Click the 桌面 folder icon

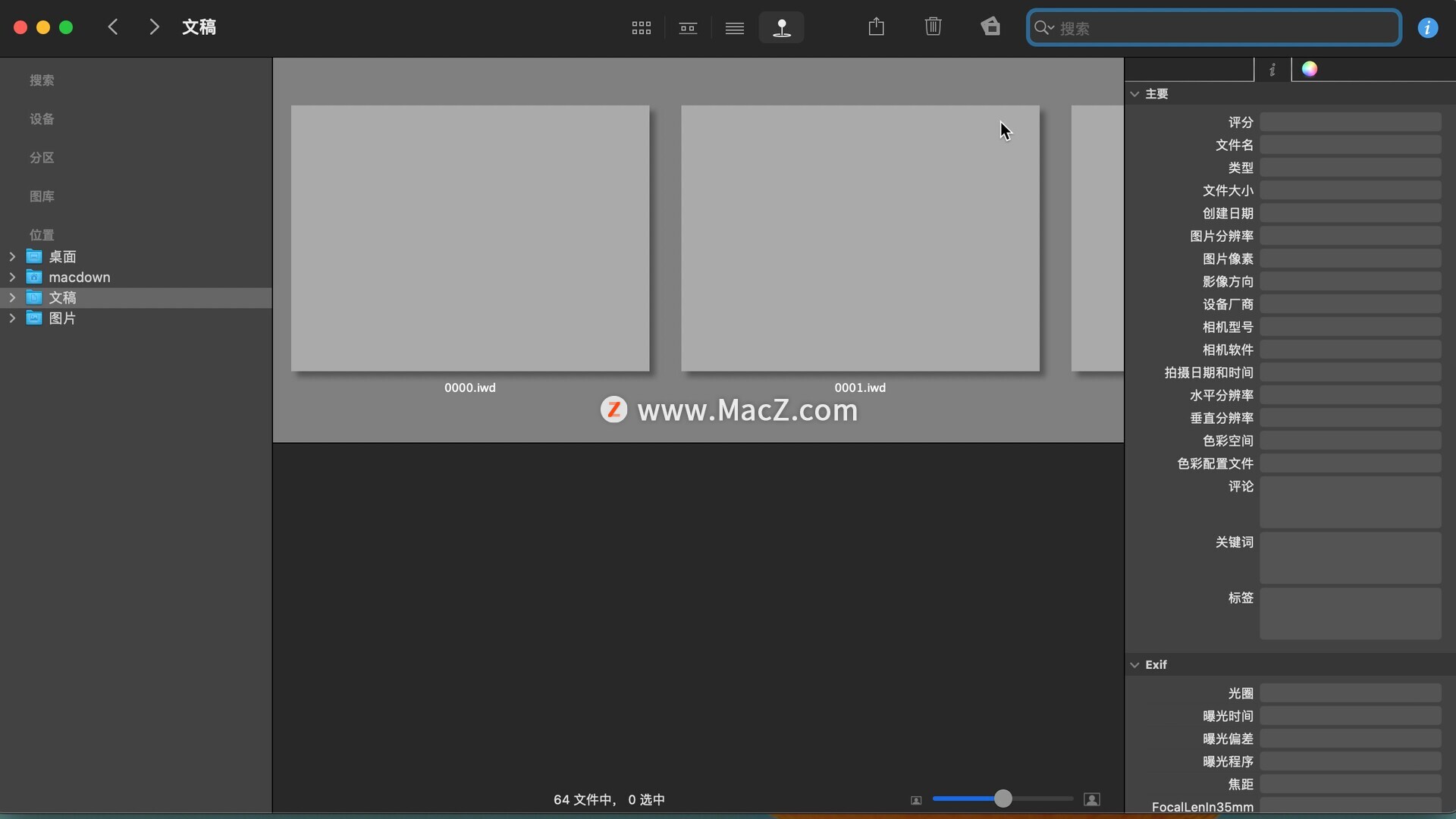pyautogui.click(x=34, y=256)
